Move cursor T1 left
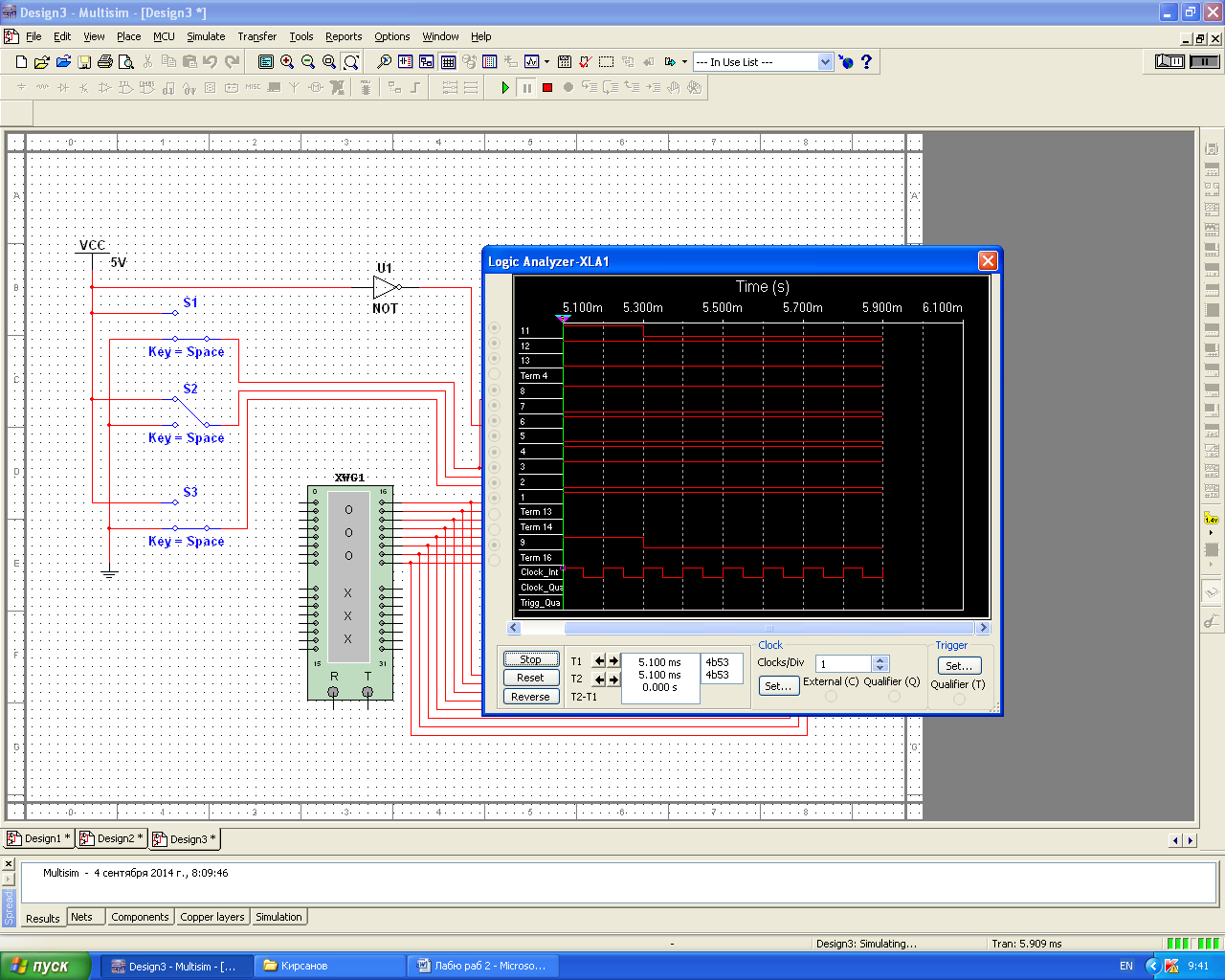The width and height of the screenshot is (1225, 980). pos(599,661)
